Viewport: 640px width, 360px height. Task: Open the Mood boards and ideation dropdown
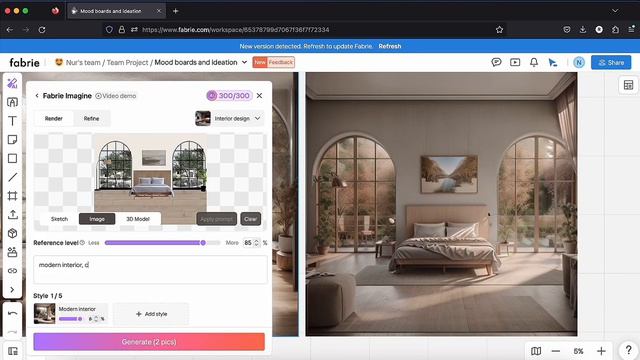pyautogui.click(x=244, y=62)
